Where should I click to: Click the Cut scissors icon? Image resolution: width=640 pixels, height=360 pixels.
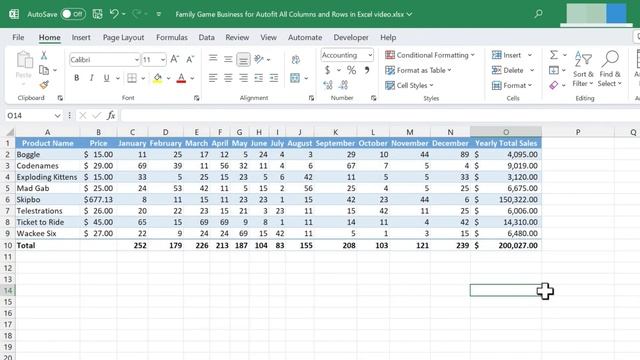click(x=44, y=55)
